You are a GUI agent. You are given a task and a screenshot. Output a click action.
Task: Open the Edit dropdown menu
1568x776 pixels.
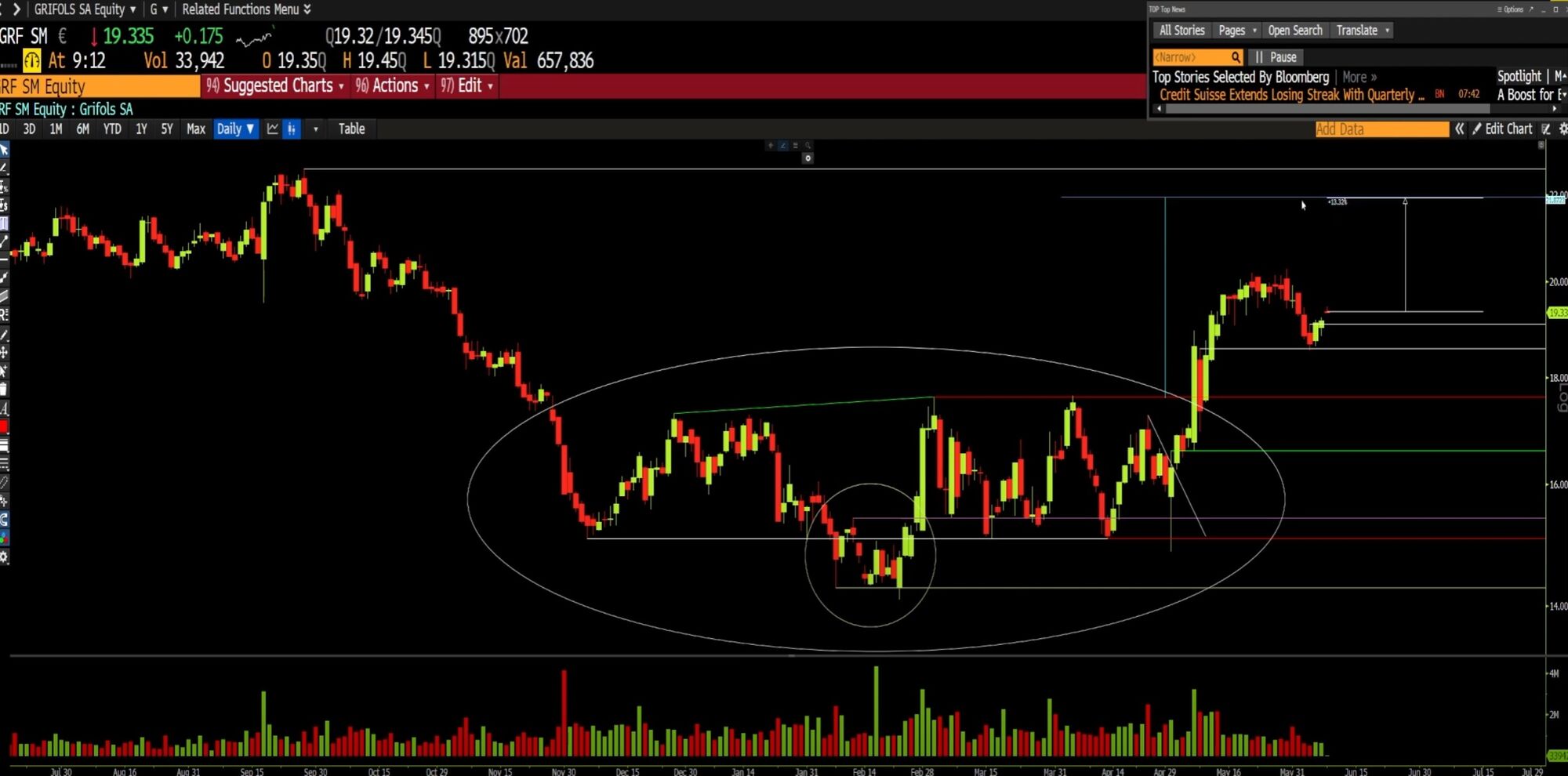(466, 85)
